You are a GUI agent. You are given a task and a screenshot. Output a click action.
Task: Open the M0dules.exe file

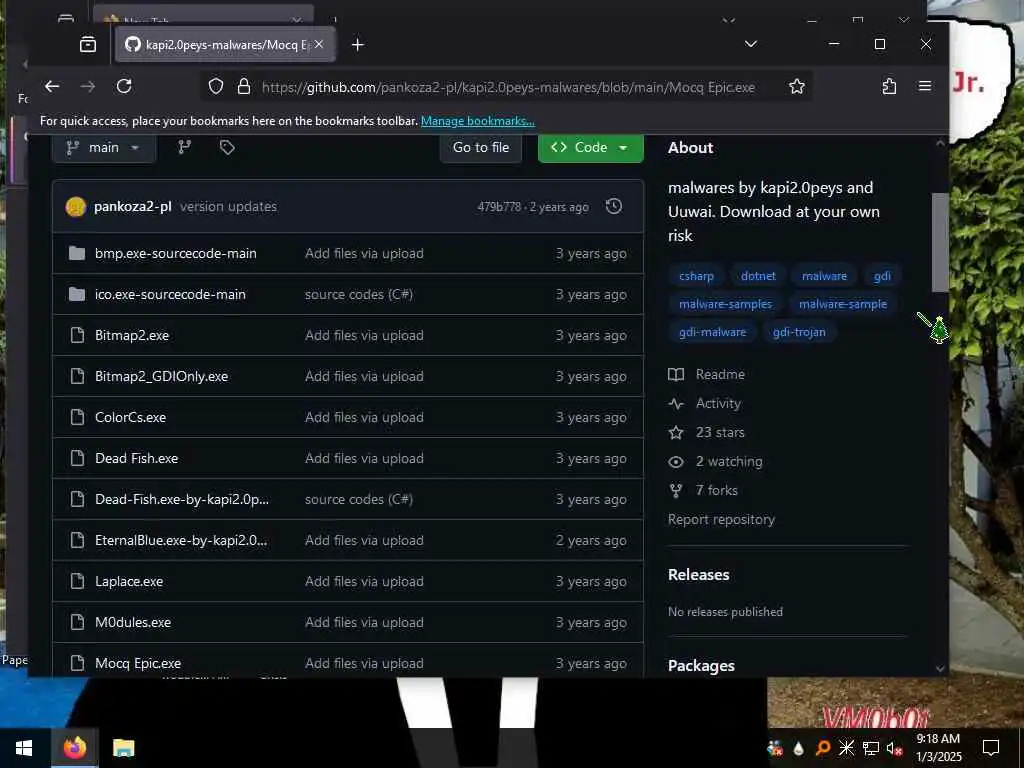[x=133, y=622]
